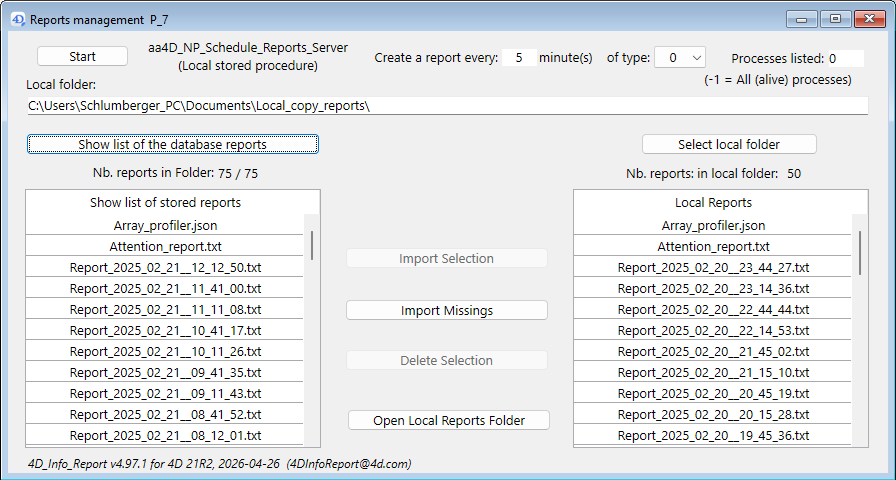Click the minutes interval input field

click(x=518, y=58)
